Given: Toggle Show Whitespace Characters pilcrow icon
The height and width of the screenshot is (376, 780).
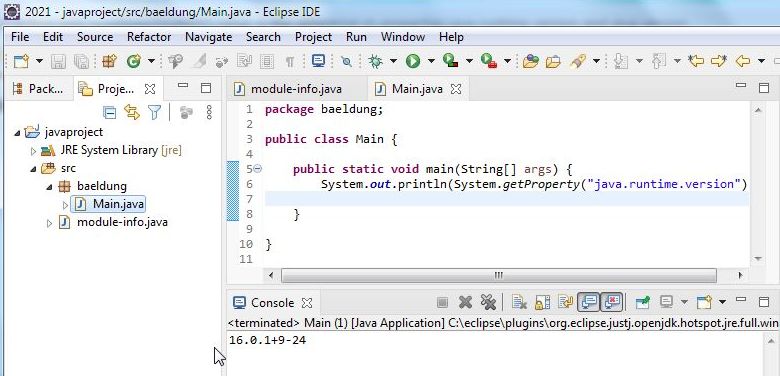Looking at the screenshot, I should (x=290, y=62).
